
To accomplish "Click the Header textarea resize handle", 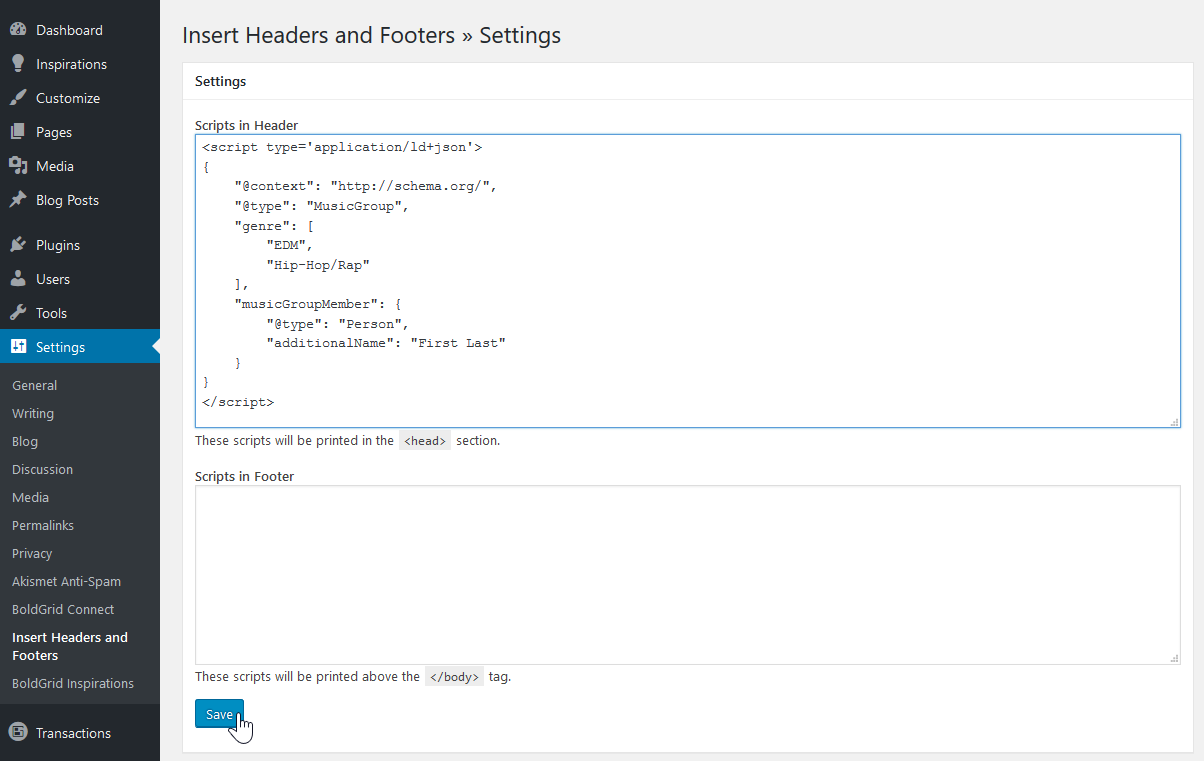I will tap(1174, 422).
